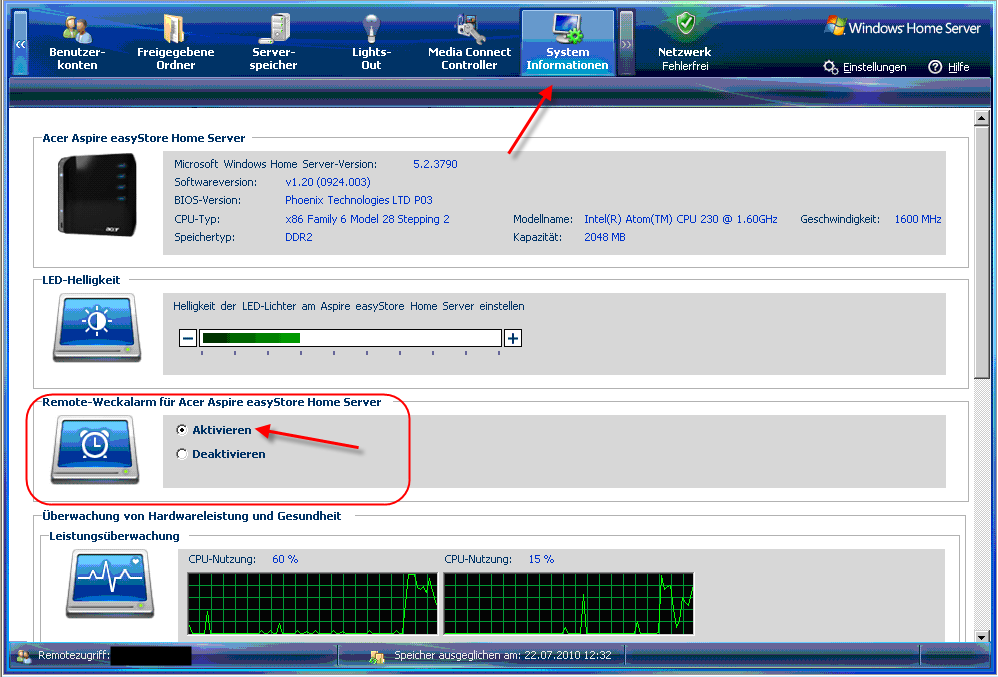Click the Remotezugriff status icon
This screenshot has width=998, height=677.
click(24, 655)
